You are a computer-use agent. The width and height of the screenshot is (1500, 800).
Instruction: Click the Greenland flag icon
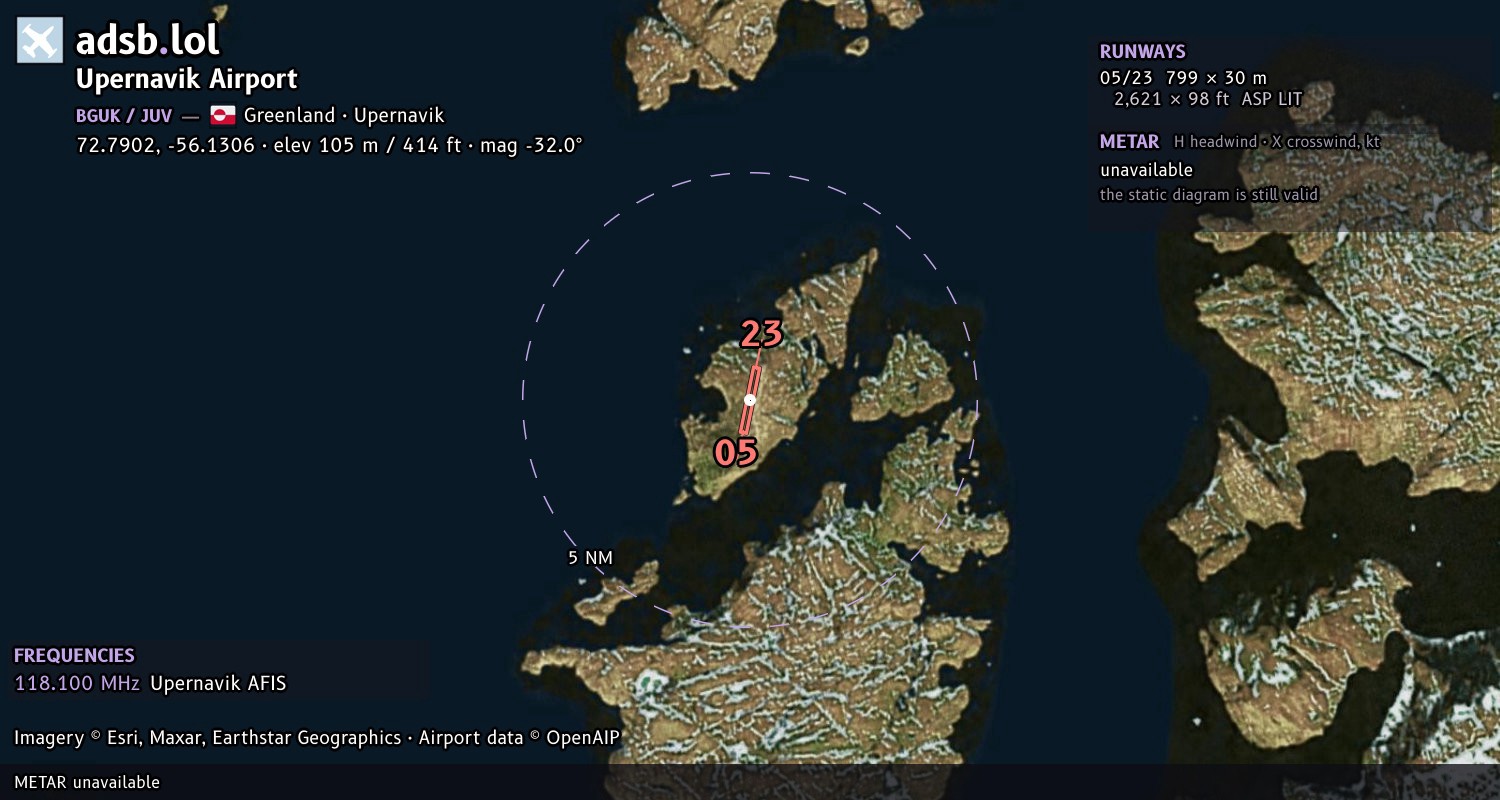[222, 115]
